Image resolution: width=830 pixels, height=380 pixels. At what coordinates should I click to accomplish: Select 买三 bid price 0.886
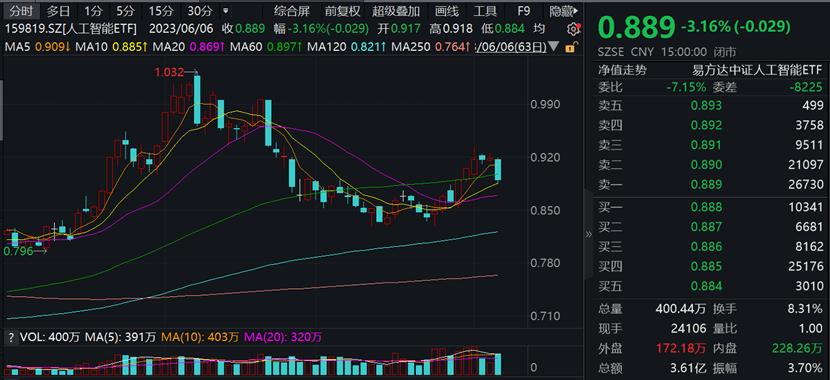coord(706,246)
